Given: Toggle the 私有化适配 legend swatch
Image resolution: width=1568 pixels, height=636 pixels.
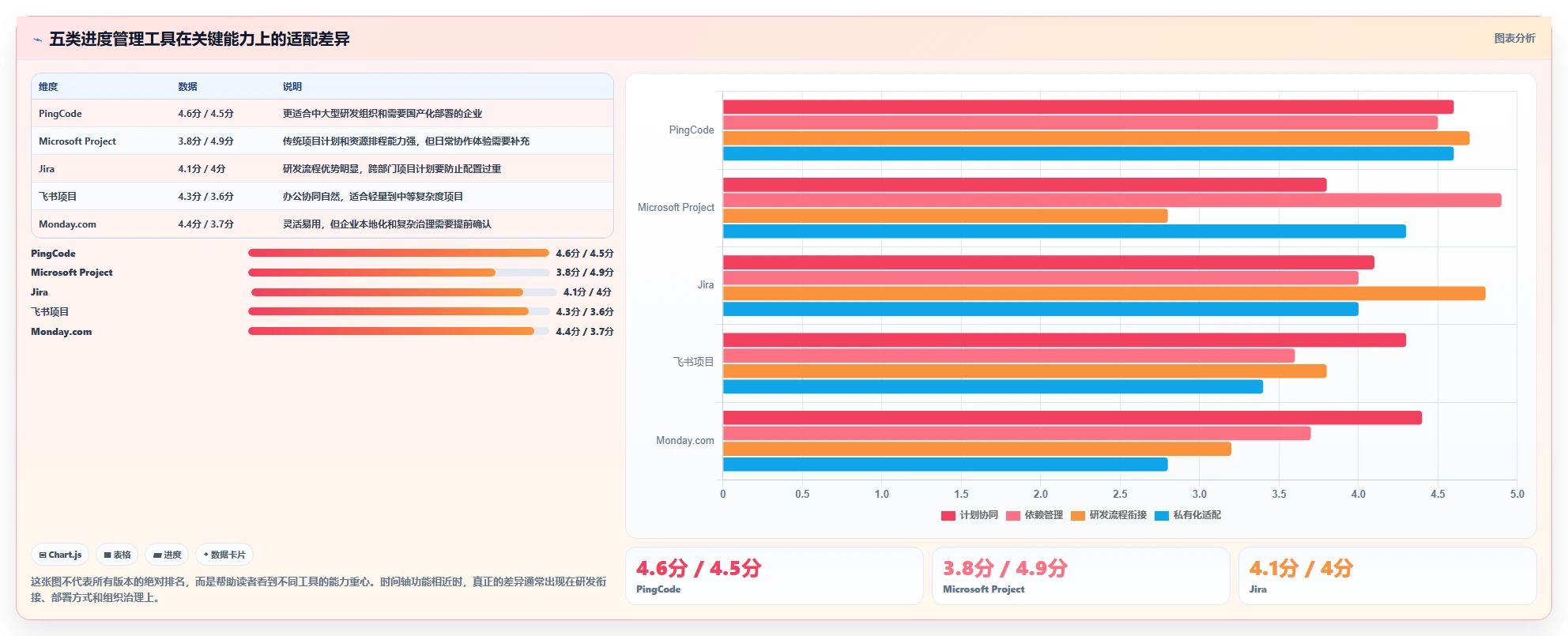Looking at the screenshot, I should coord(1162,515).
